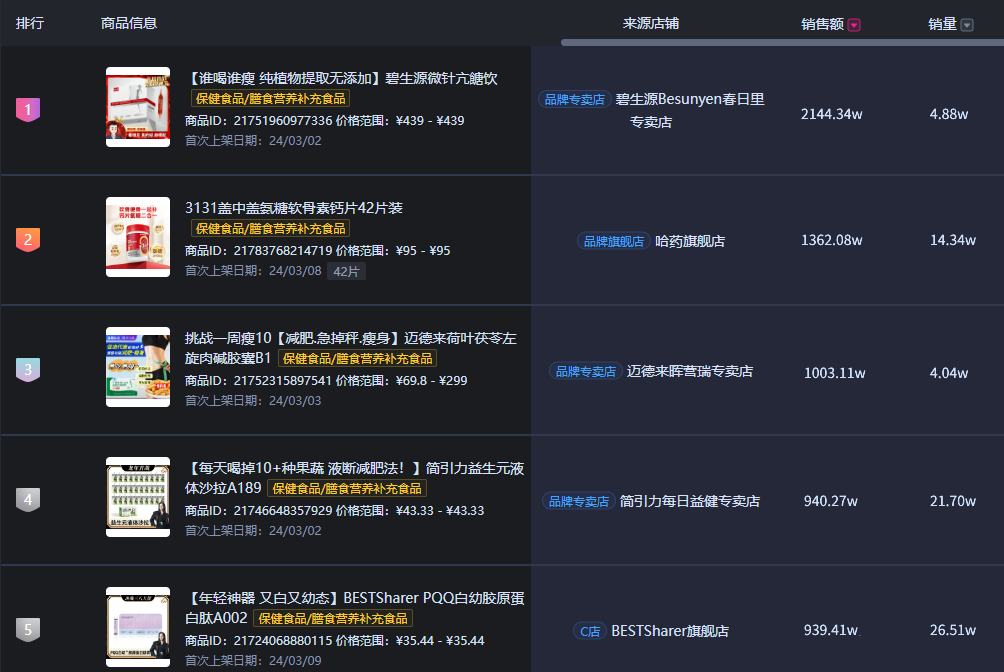1004x672 pixels.
Task: Click the rank 2 badge icon
Action: tap(28, 240)
